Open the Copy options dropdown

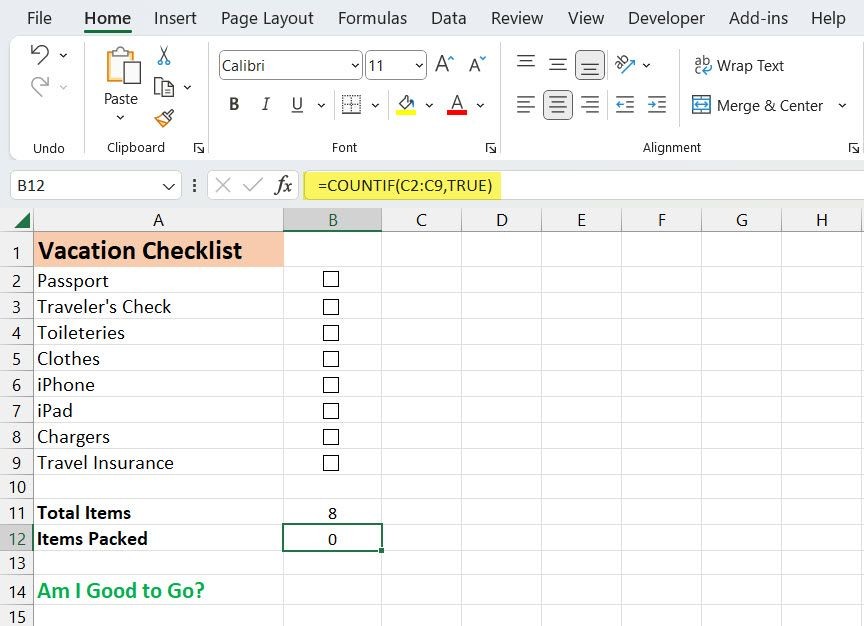[187, 87]
